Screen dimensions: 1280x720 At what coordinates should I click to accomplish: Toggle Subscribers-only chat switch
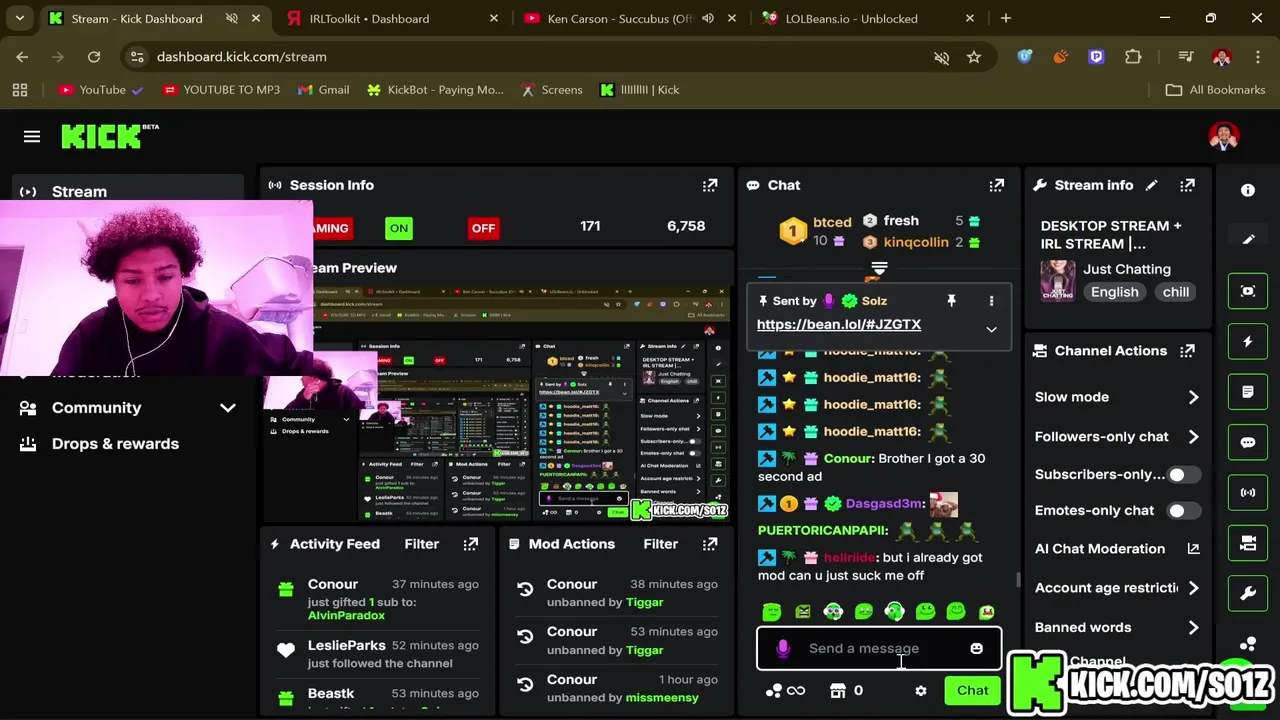[1184, 475]
